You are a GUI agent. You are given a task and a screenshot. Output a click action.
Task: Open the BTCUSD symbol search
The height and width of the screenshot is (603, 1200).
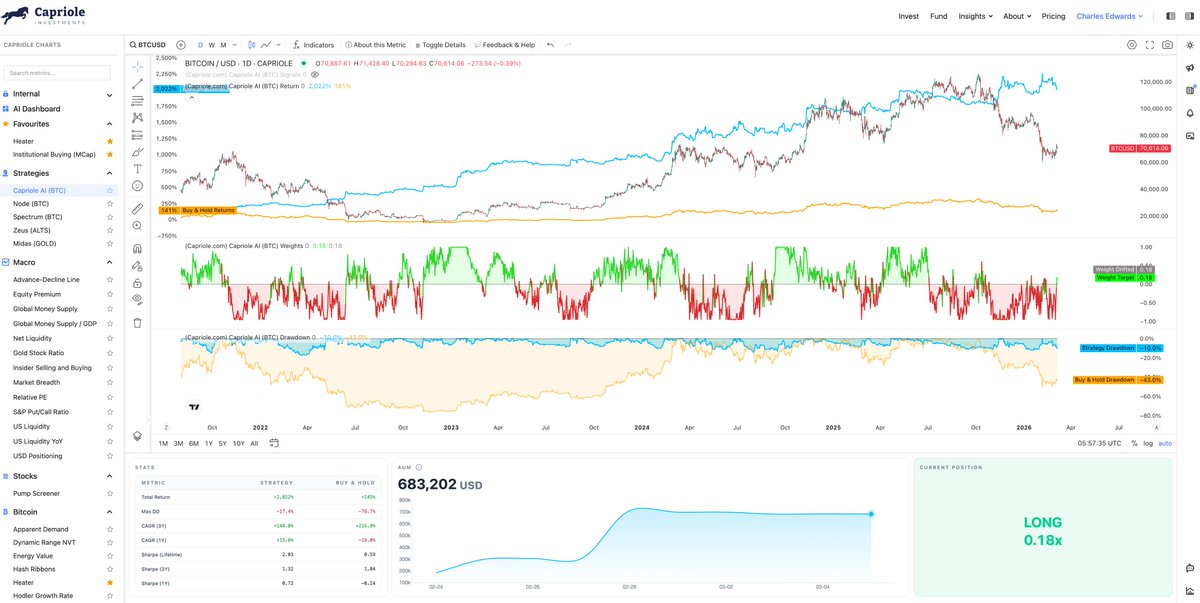[148, 45]
